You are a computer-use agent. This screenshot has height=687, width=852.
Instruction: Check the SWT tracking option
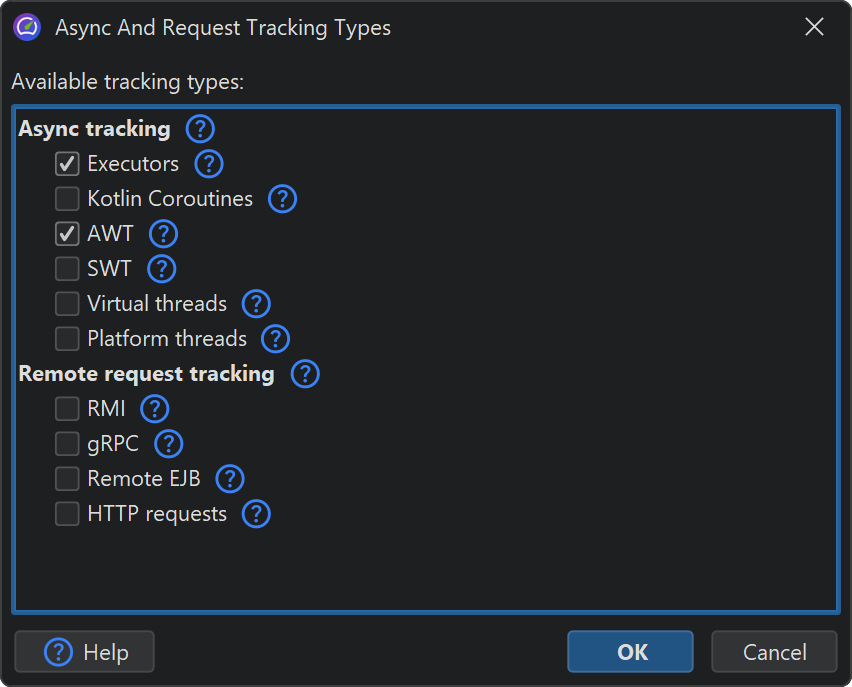point(67,269)
